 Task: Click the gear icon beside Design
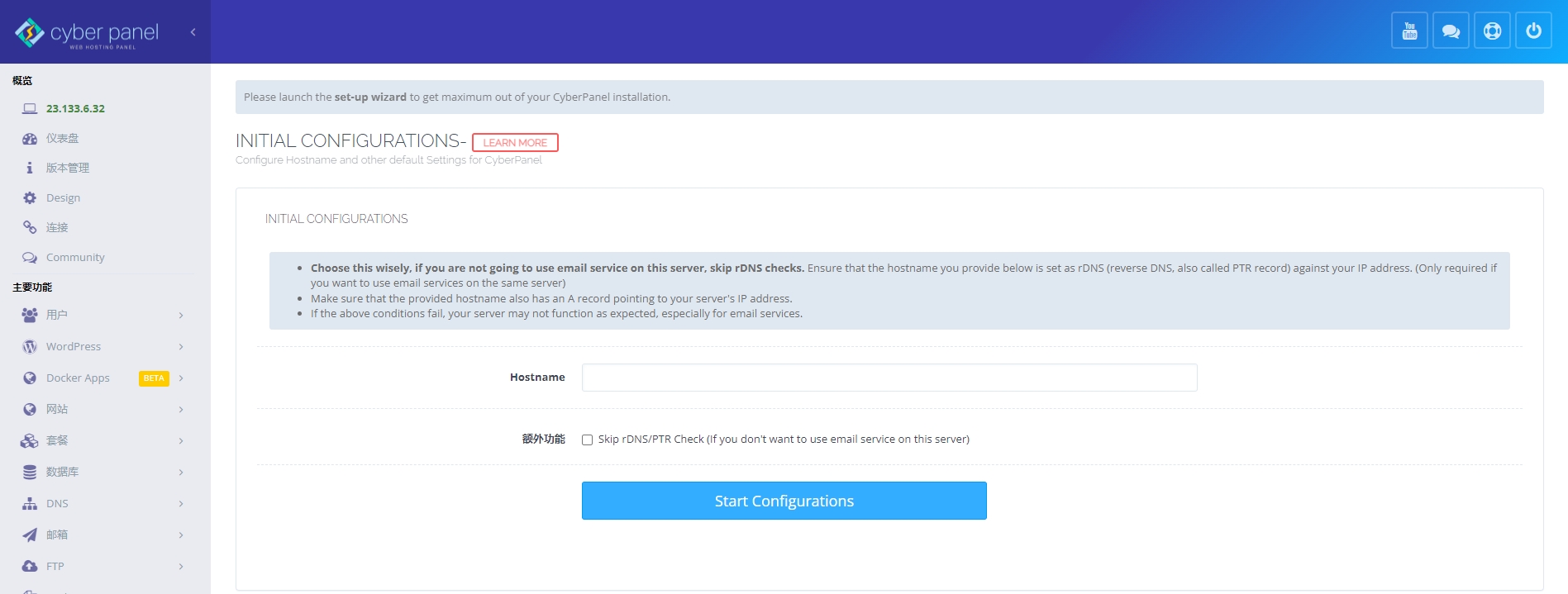click(x=30, y=198)
